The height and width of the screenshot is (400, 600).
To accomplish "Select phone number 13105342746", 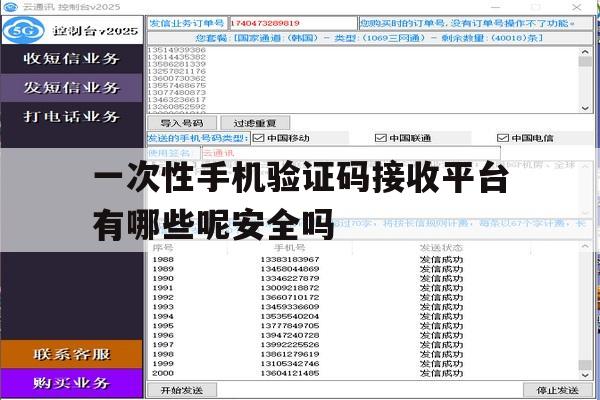I will [290, 364].
